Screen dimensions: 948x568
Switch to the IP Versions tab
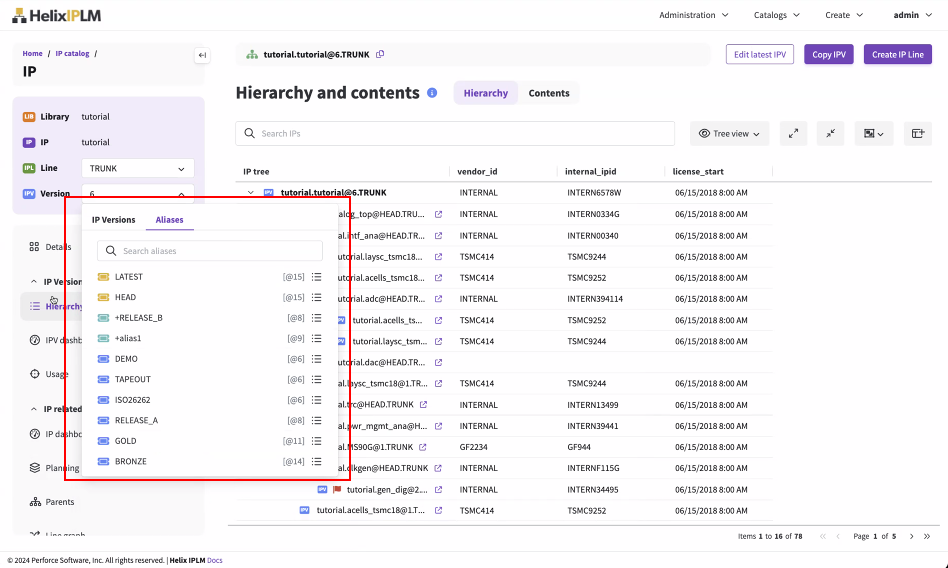coord(113,220)
